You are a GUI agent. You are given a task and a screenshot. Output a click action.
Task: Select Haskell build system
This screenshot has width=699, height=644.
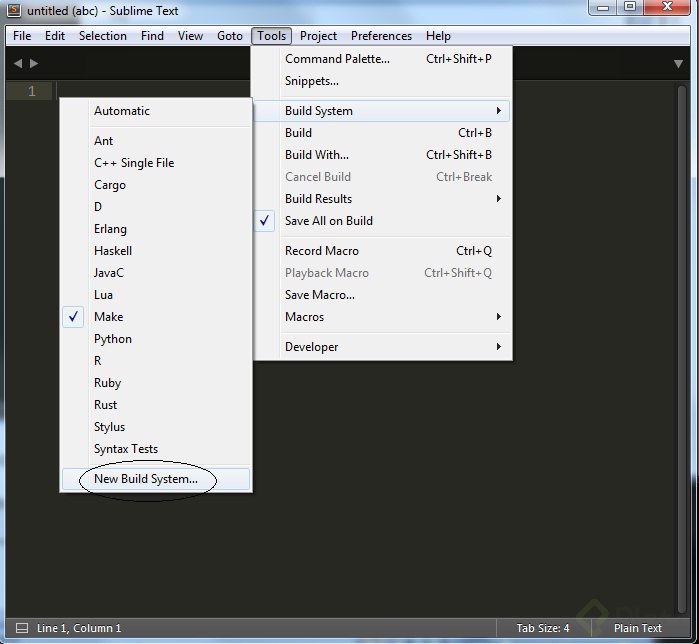(156, 250)
